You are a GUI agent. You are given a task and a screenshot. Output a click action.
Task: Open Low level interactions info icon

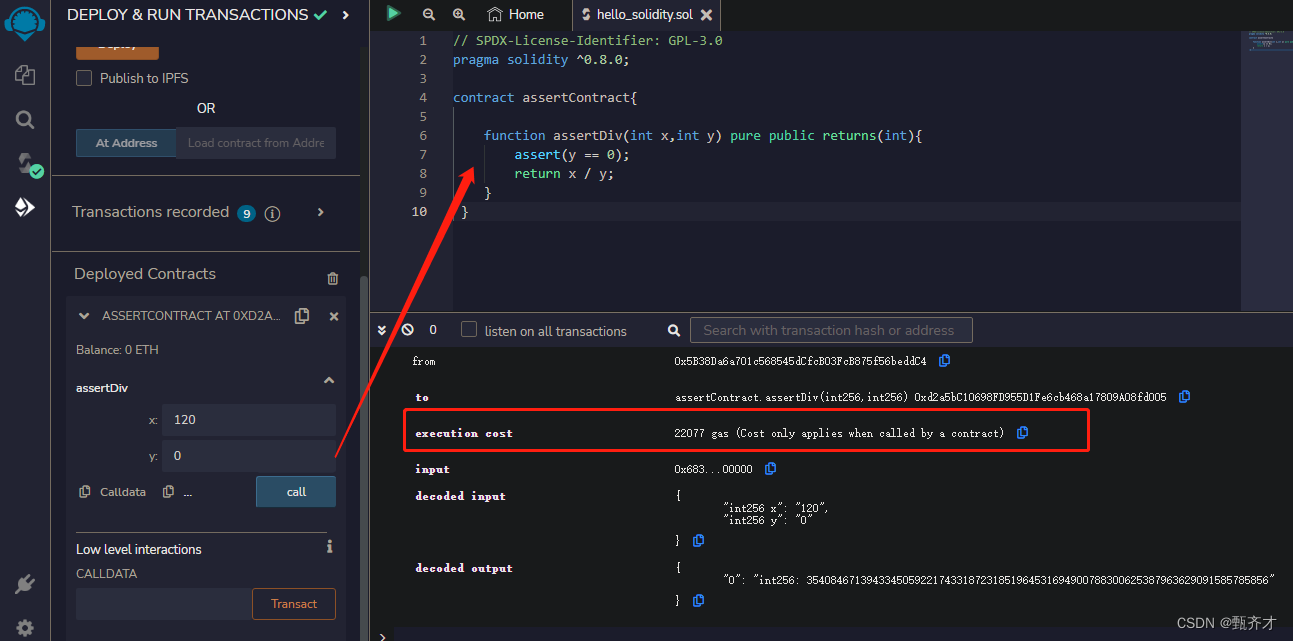click(329, 547)
